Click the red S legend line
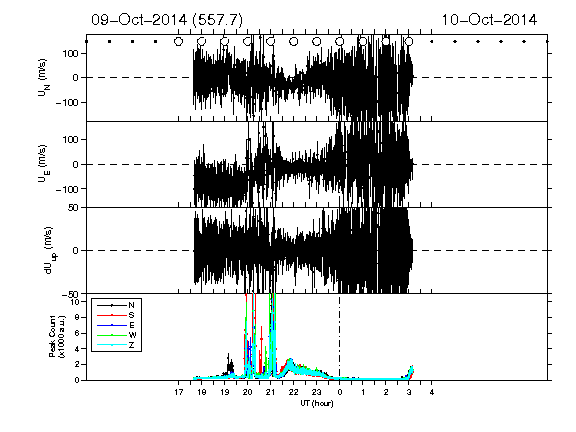 112,315
